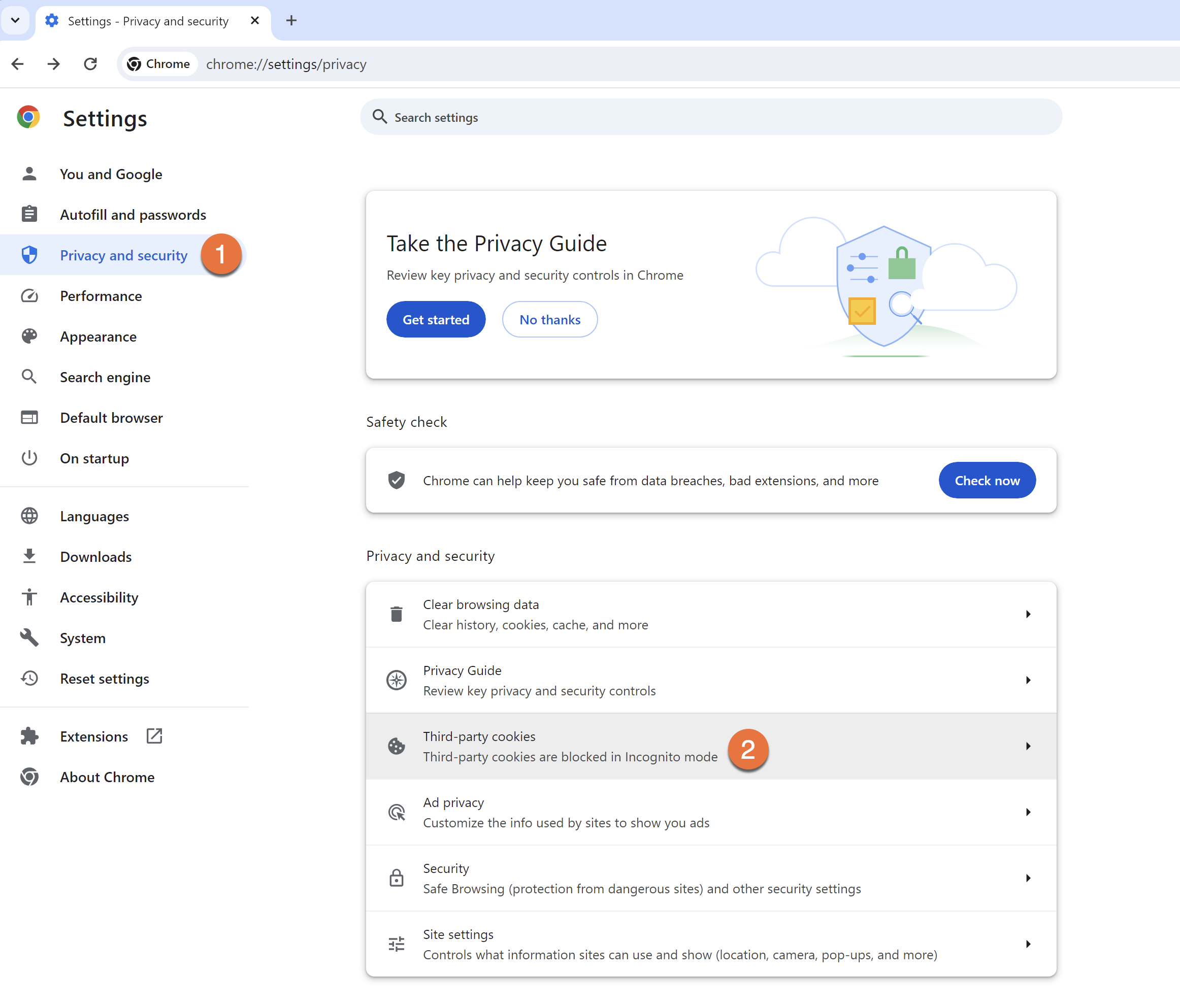This screenshot has width=1180, height=1008.
Task: Click the System wrench icon in sidebar
Action: pos(29,637)
